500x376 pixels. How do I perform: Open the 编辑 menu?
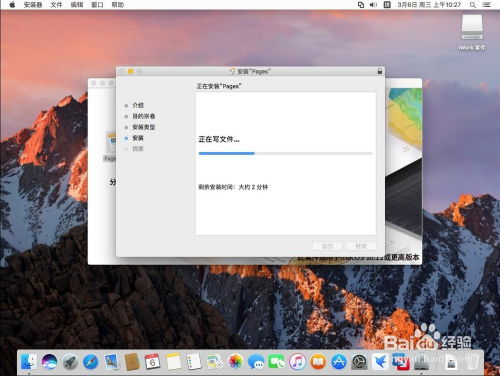pos(77,5)
